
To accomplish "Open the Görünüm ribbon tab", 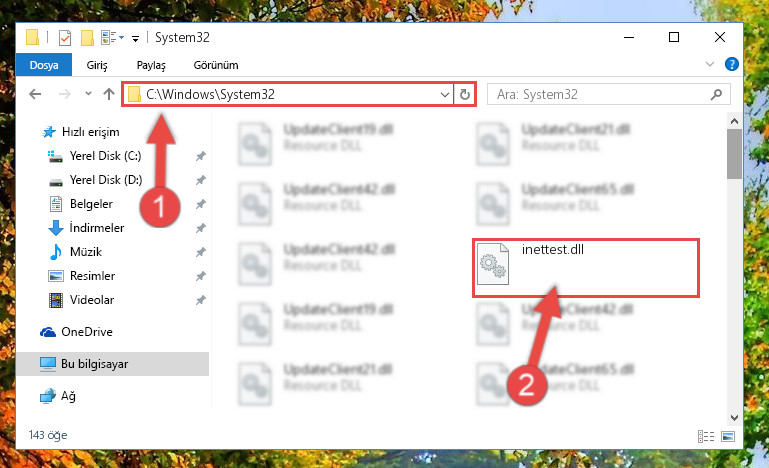I will 216,65.
